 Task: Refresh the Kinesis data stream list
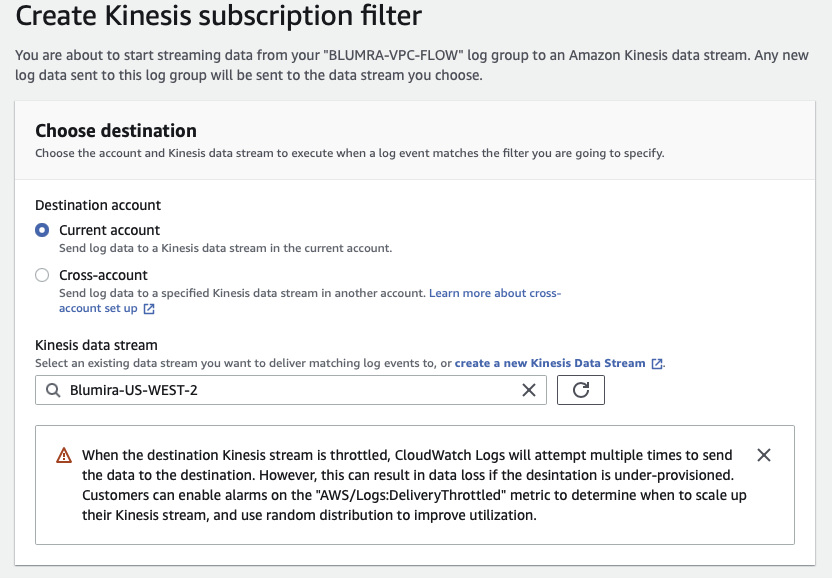click(x=580, y=390)
